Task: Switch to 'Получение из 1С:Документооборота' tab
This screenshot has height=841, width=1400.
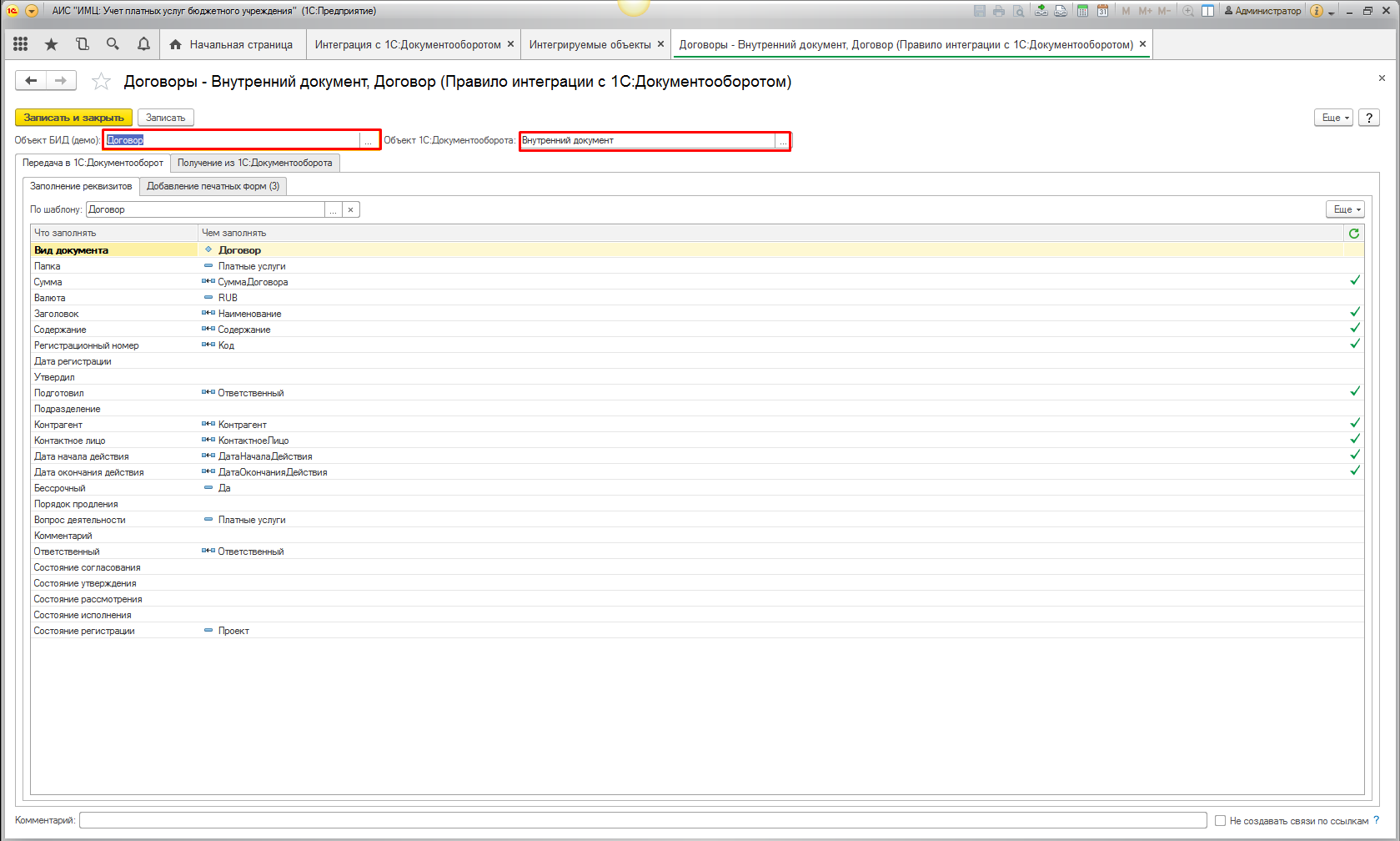Action: pyautogui.click(x=254, y=163)
